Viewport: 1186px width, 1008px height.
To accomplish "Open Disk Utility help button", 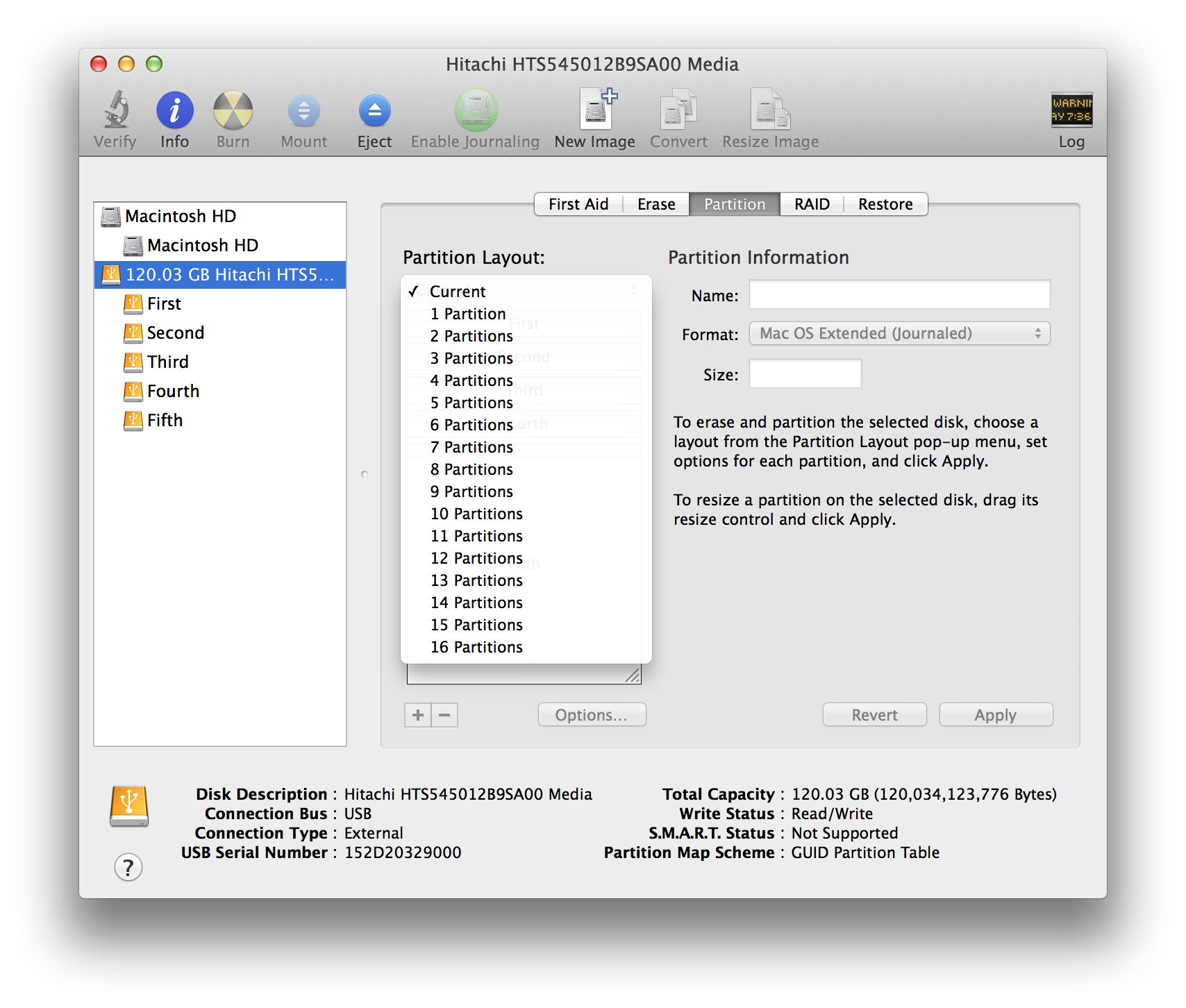I will (x=128, y=867).
